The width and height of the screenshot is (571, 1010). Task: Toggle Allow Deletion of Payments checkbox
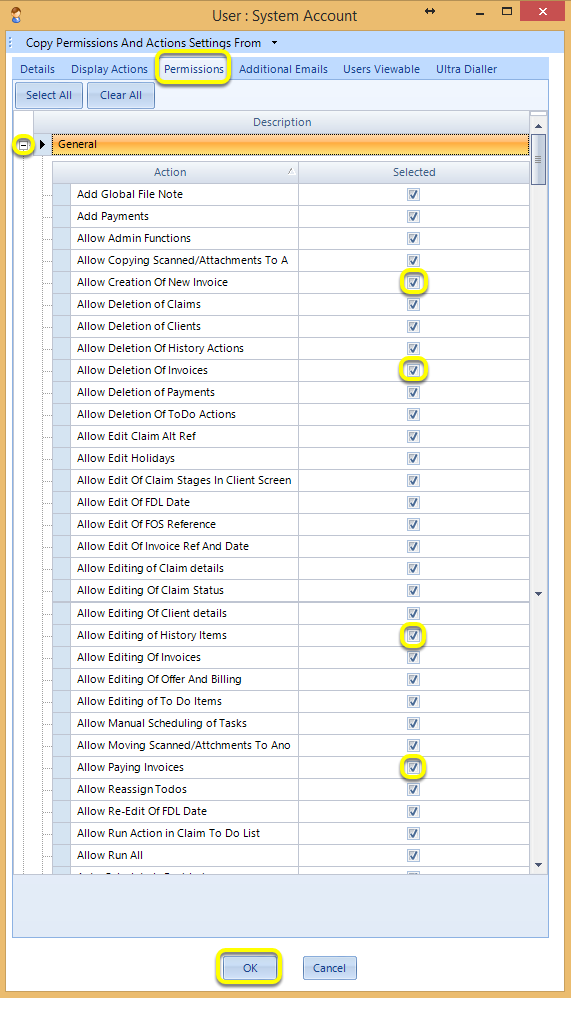coord(414,392)
